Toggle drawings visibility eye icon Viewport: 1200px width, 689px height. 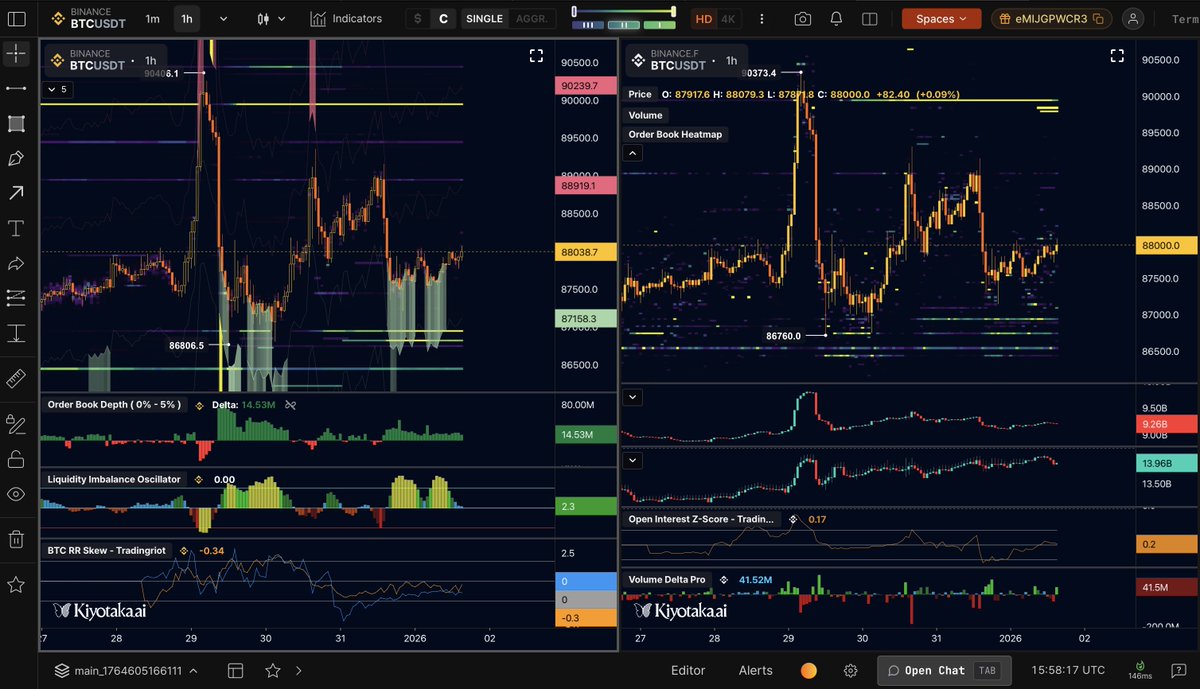(16, 494)
